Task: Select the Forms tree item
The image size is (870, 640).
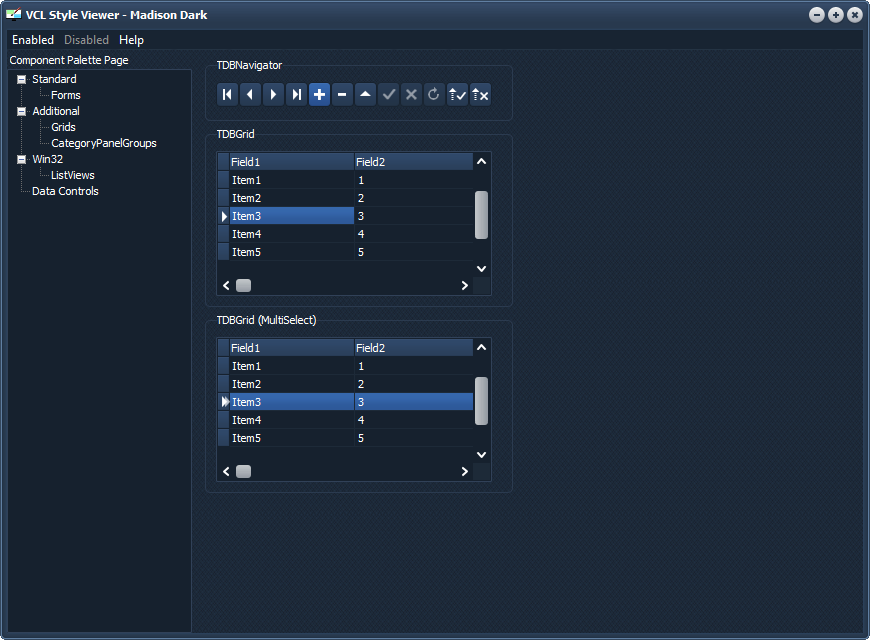Action: click(65, 95)
